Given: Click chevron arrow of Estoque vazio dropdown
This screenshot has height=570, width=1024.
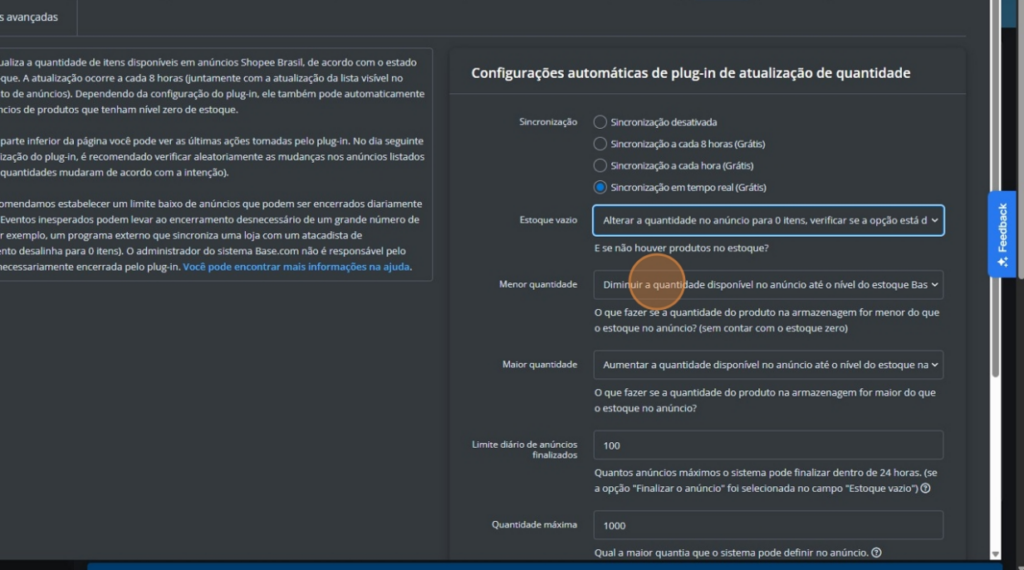Looking at the screenshot, I should [934, 221].
